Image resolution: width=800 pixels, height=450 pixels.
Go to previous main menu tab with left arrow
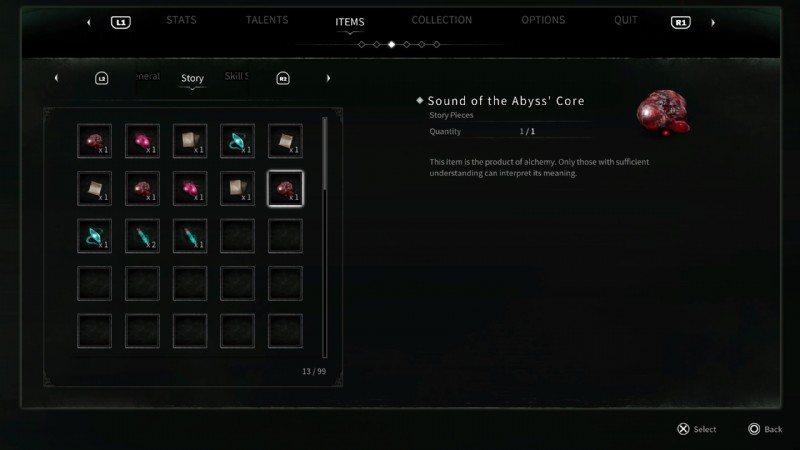89,22
